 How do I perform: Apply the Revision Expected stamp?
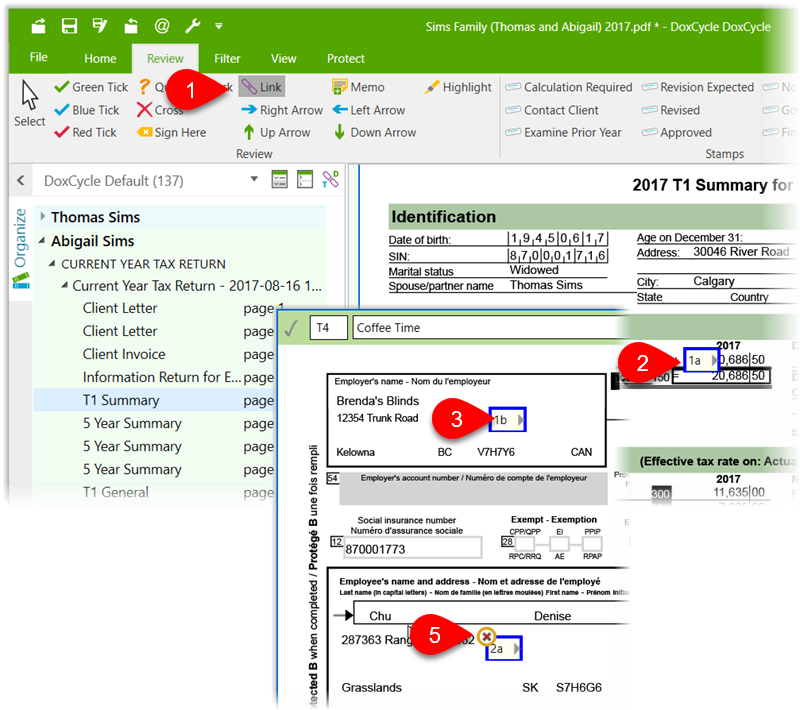(x=698, y=87)
